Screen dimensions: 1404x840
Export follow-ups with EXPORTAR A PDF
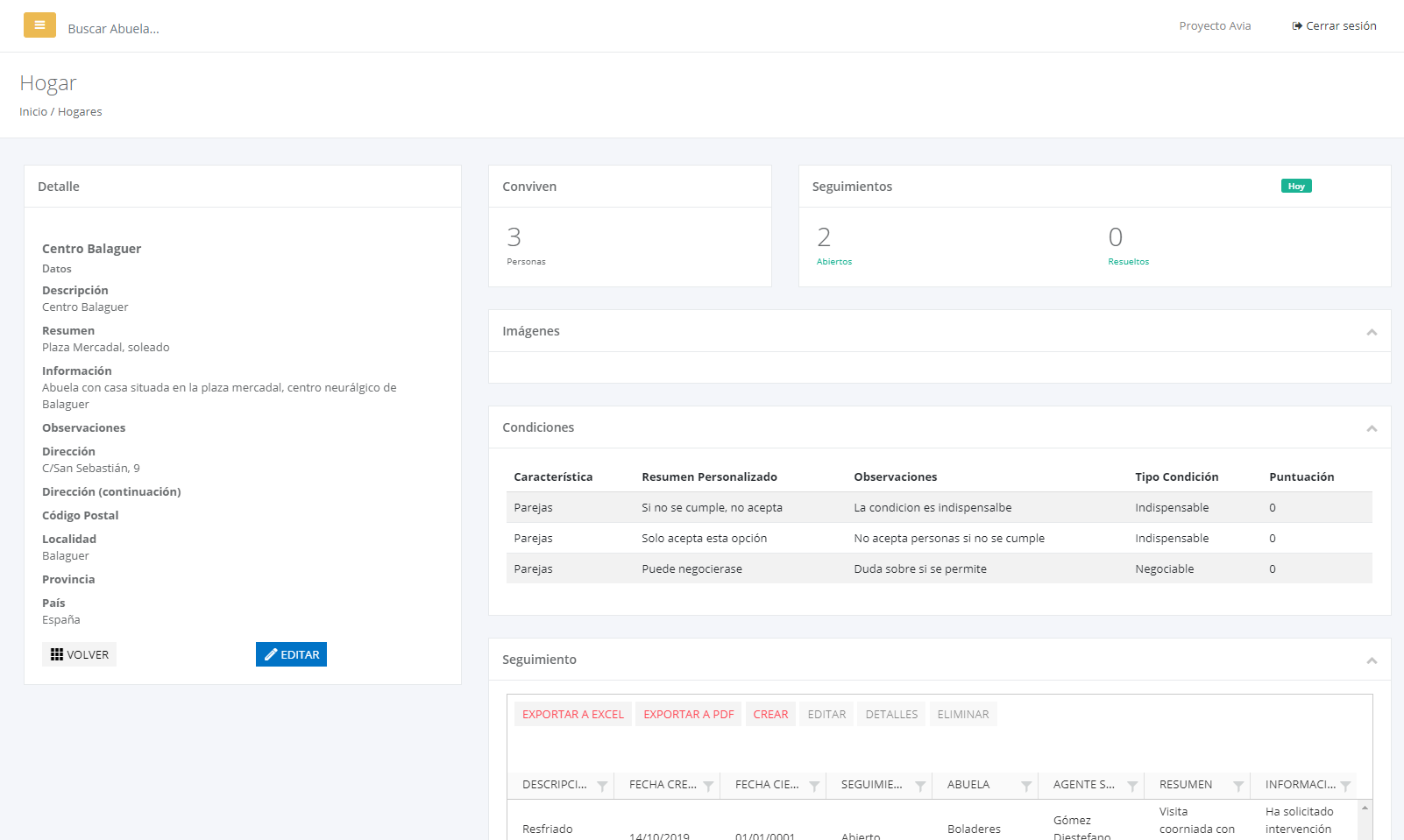click(689, 715)
